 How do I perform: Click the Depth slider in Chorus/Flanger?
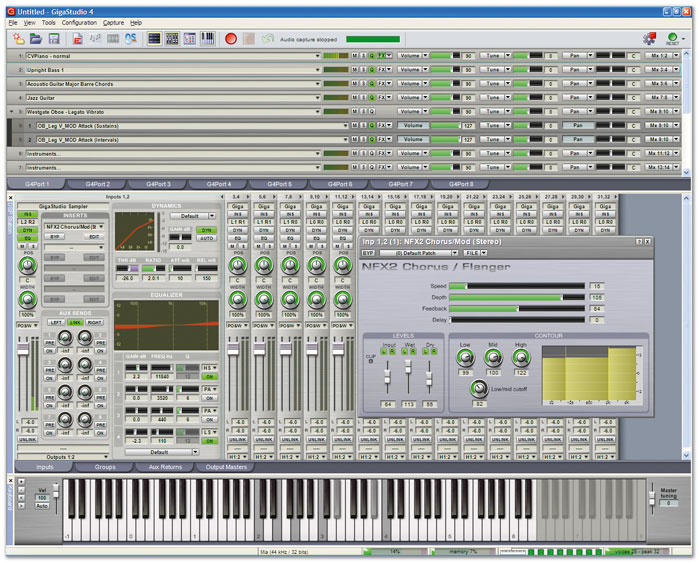(x=515, y=297)
